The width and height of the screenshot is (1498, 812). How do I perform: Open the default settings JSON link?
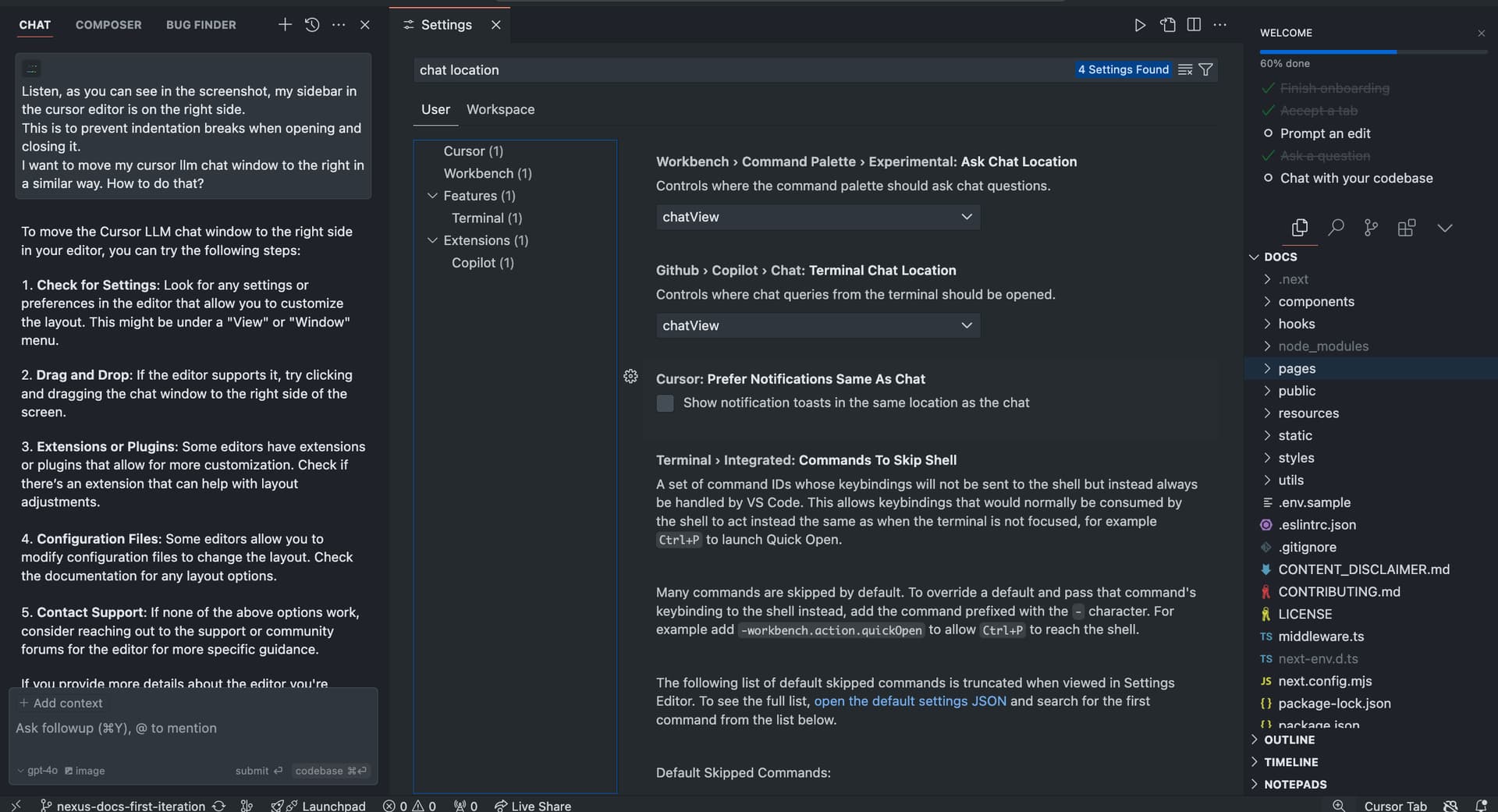910,701
